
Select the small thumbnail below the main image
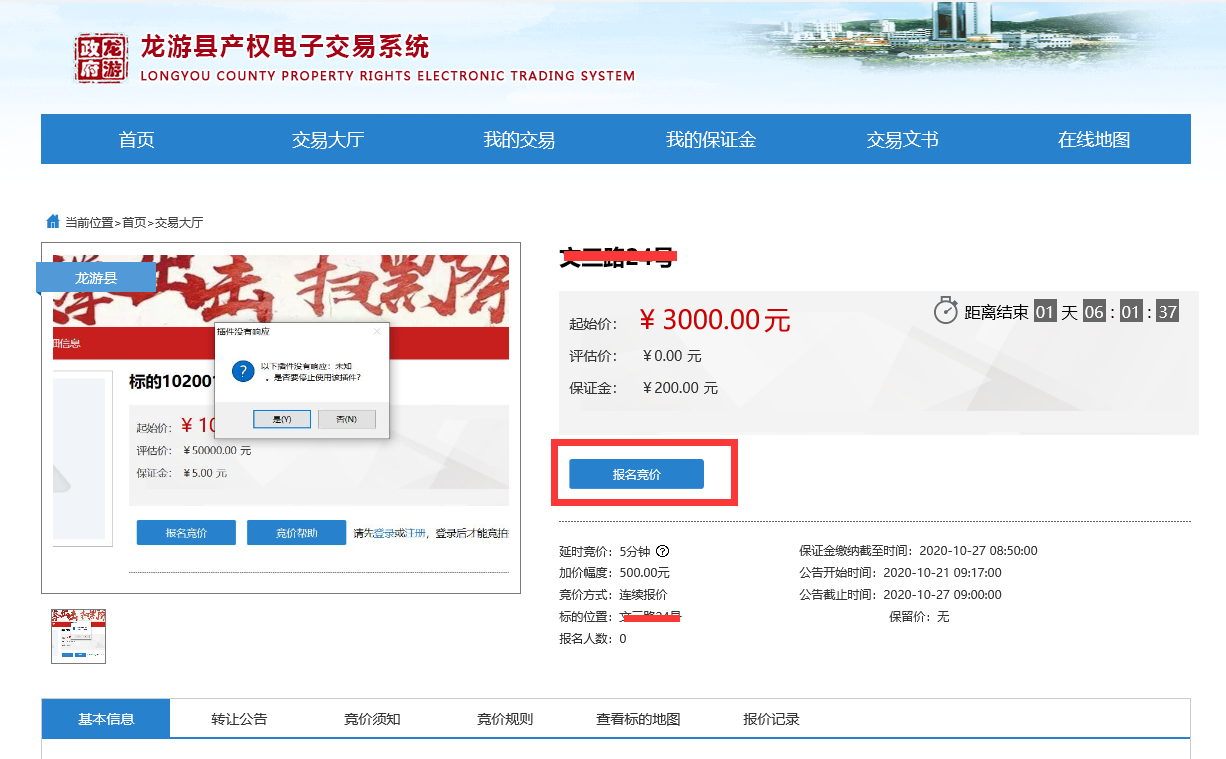78,636
